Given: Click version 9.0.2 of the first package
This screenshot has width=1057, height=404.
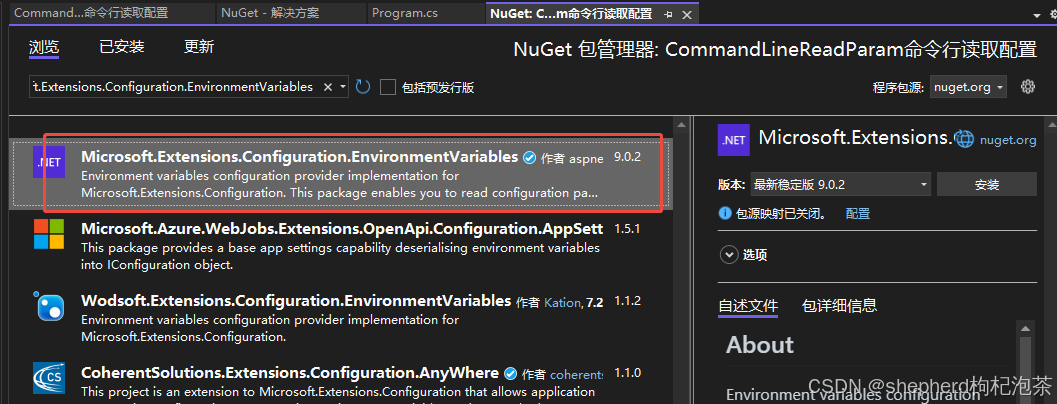Looking at the screenshot, I should (627, 156).
